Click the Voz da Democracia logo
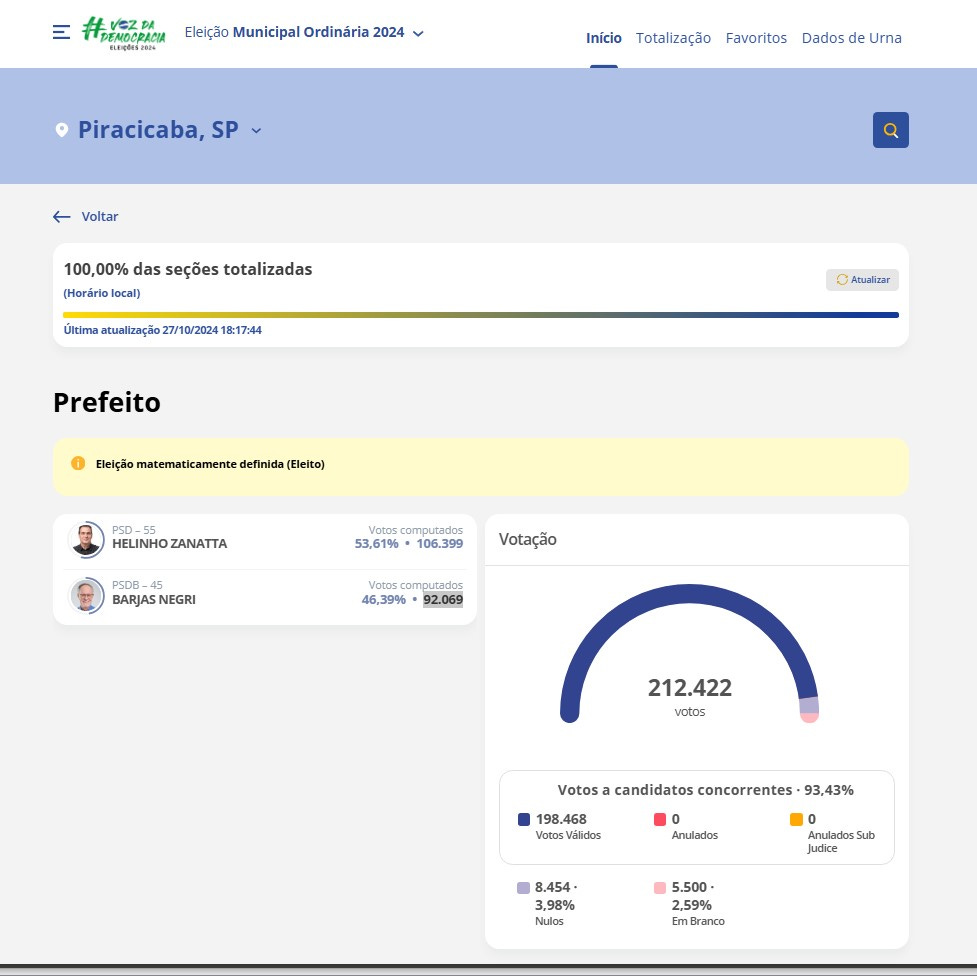The image size is (977, 976). [124, 33]
